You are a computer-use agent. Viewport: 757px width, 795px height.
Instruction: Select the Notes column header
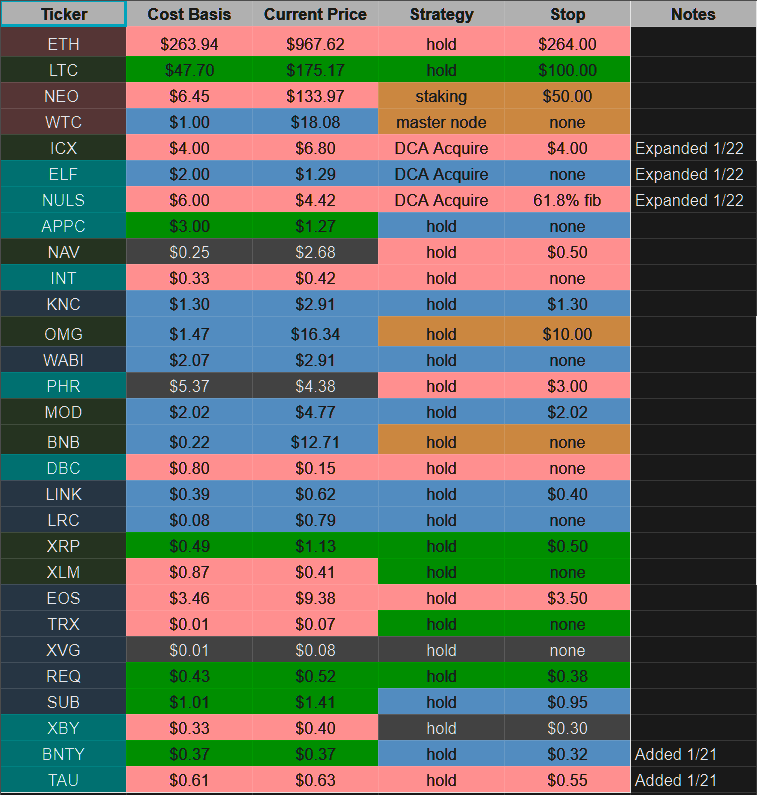pos(693,14)
